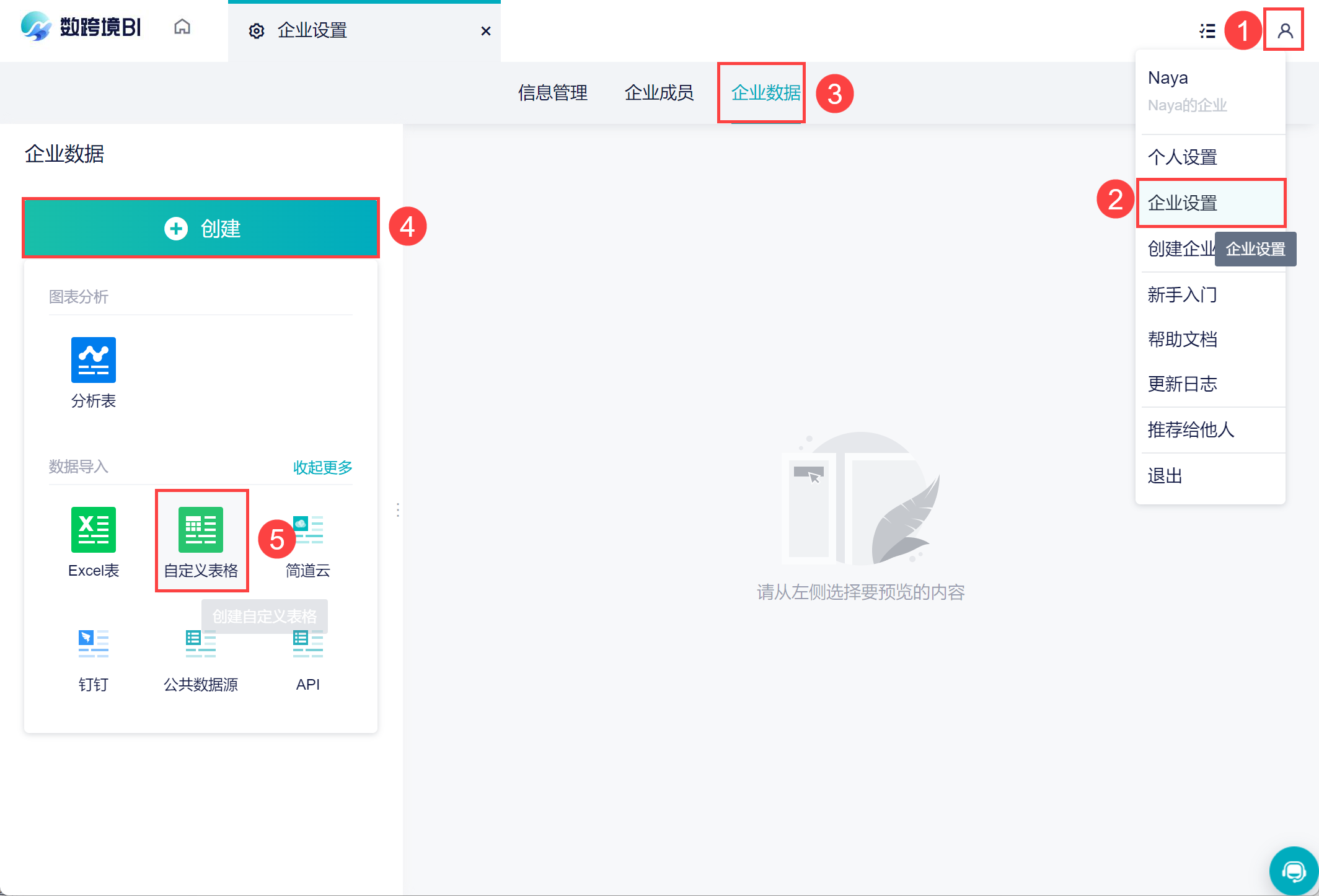Choose 帮助文档 in the dropdown menu
1319x896 pixels.
(1183, 340)
